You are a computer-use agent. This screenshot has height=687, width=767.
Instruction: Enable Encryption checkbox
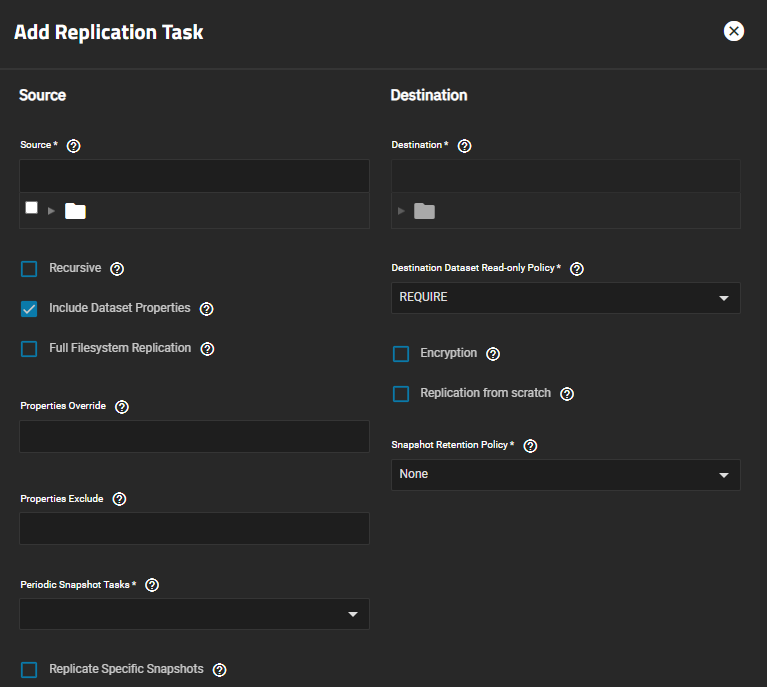point(401,354)
